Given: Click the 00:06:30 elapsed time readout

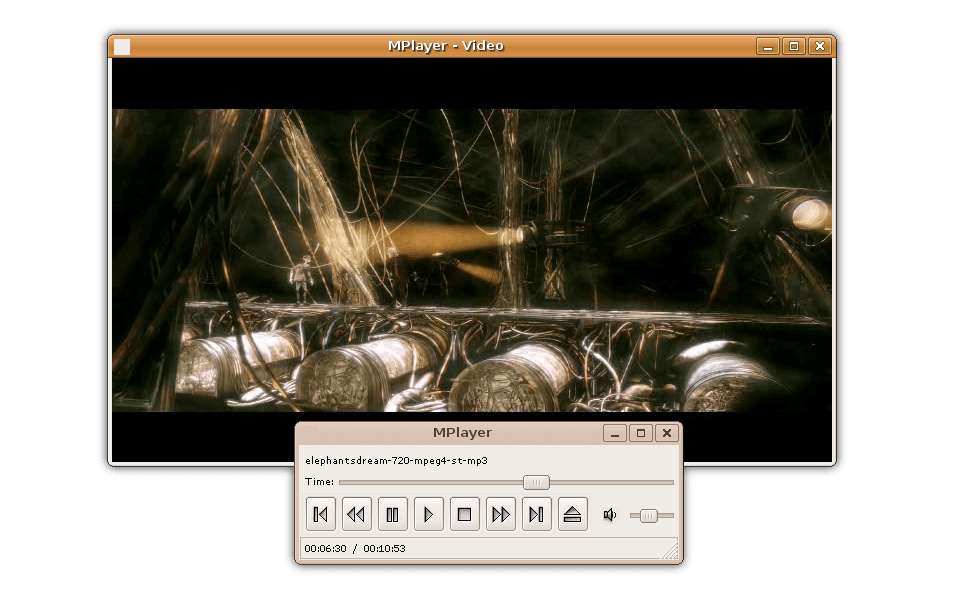Looking at the screenshot, I should (x=325, y=548).
